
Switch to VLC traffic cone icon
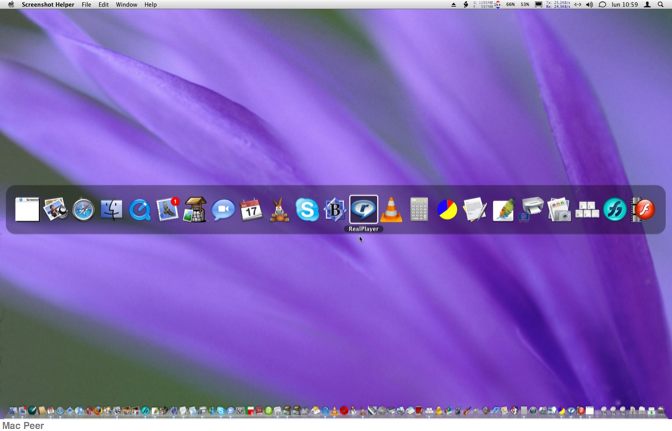[x=391, y=210]
